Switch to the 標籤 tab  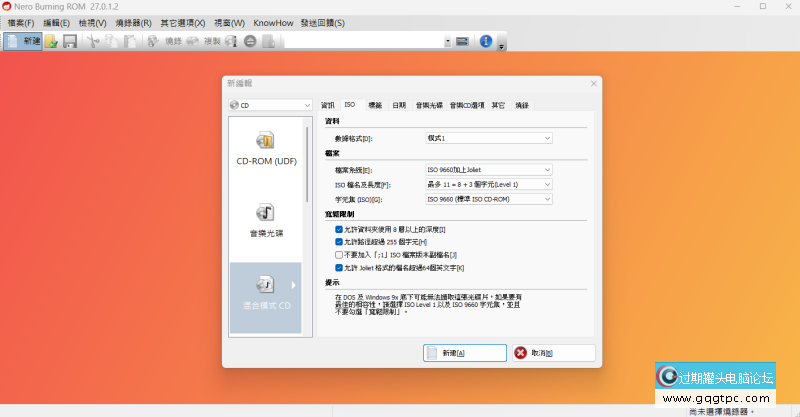click(375, 105)
